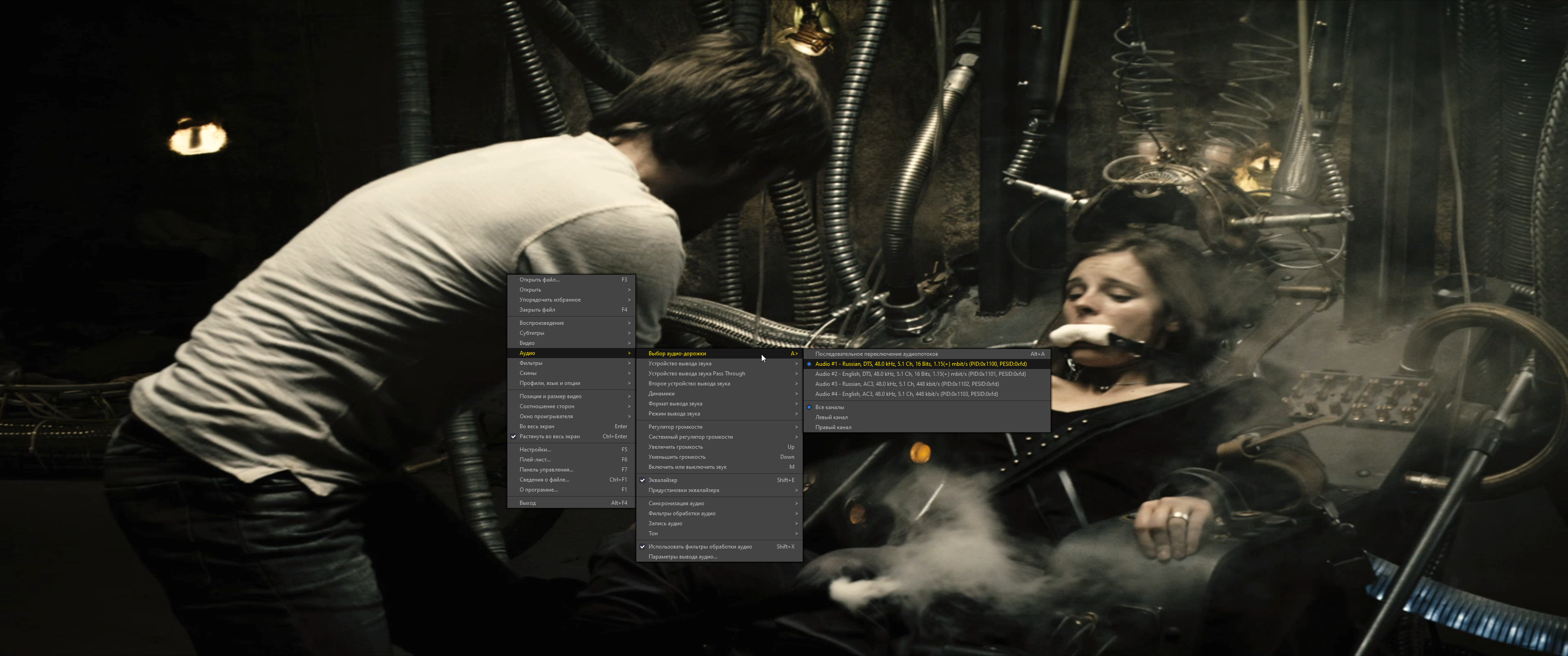
Task: Switch to Audio #2 English DTS track
Action: click(926, 374)
